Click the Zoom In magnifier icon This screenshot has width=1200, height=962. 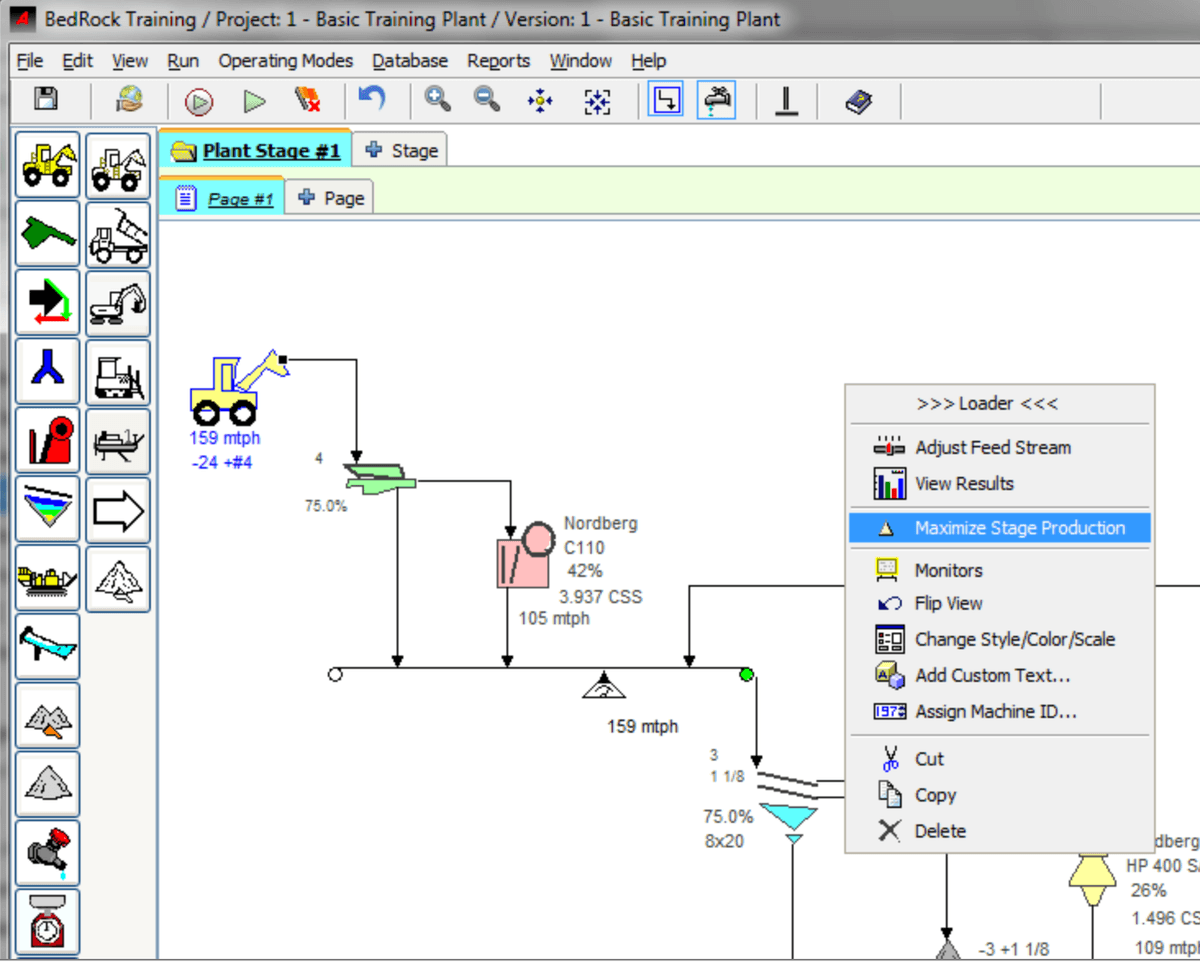tap(437, 100)
